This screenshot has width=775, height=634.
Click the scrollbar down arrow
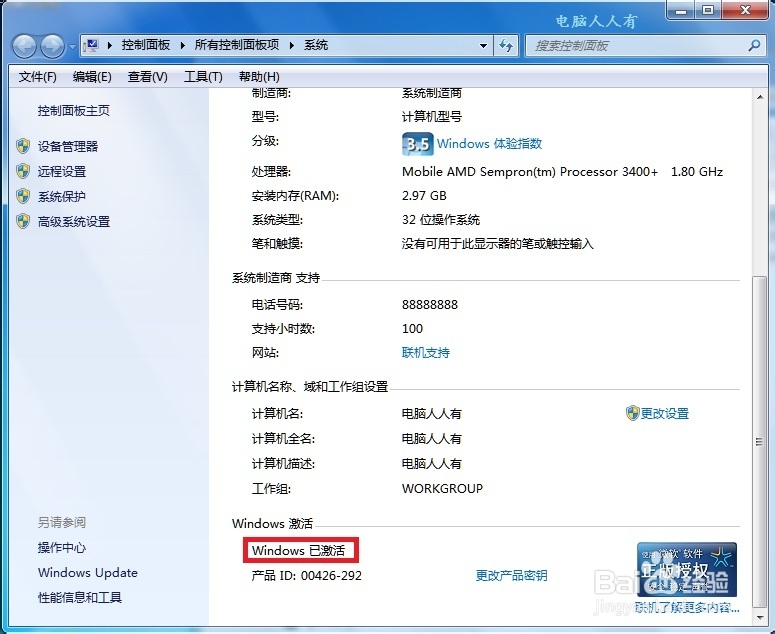pyautogui.click(x=760, y=617)
